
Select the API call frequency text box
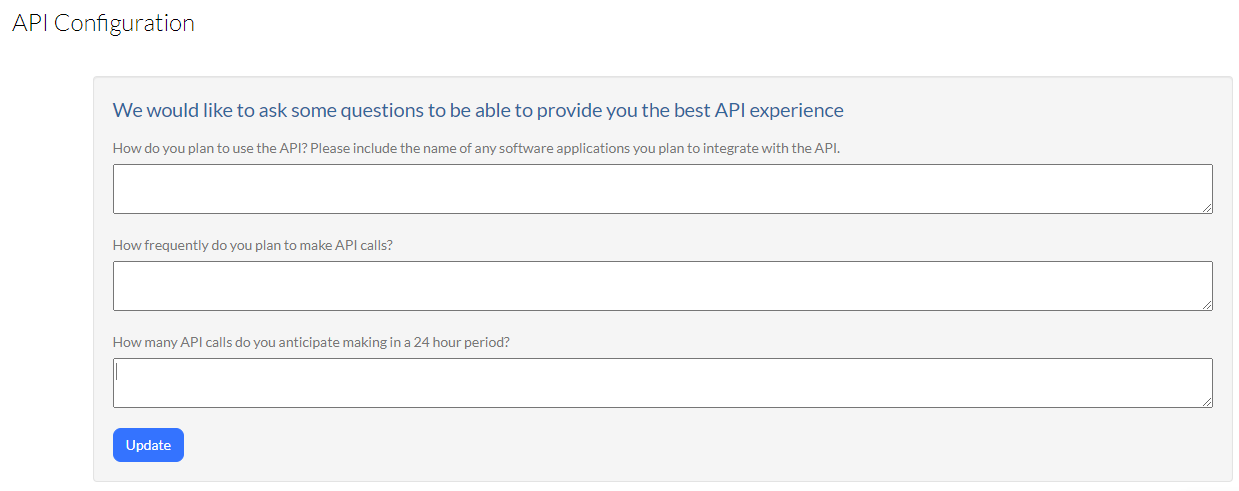(x=662, y=286)
